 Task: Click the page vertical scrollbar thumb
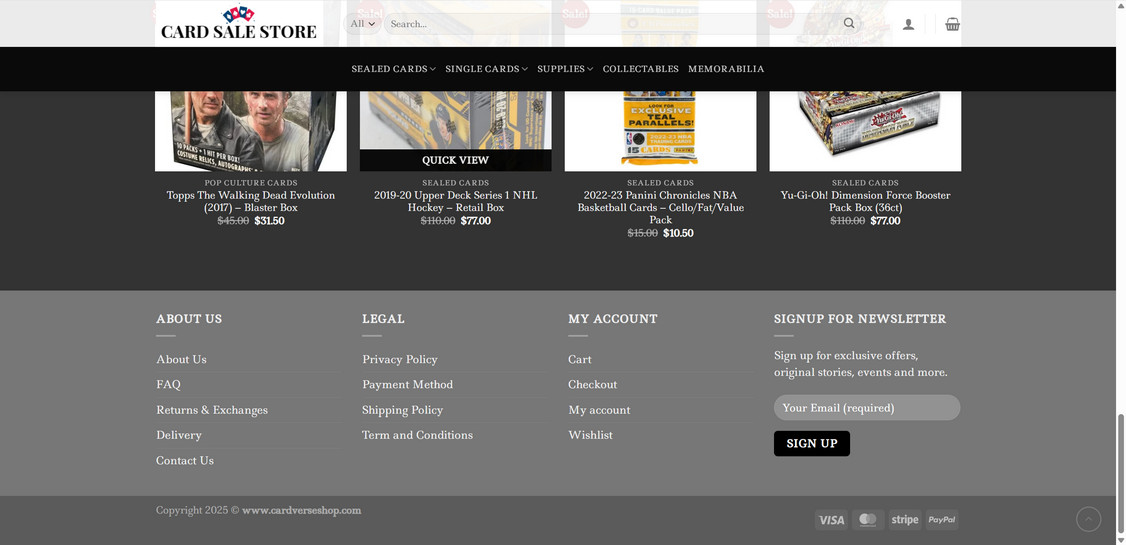pyautogui.click(x=1120, y=474)
